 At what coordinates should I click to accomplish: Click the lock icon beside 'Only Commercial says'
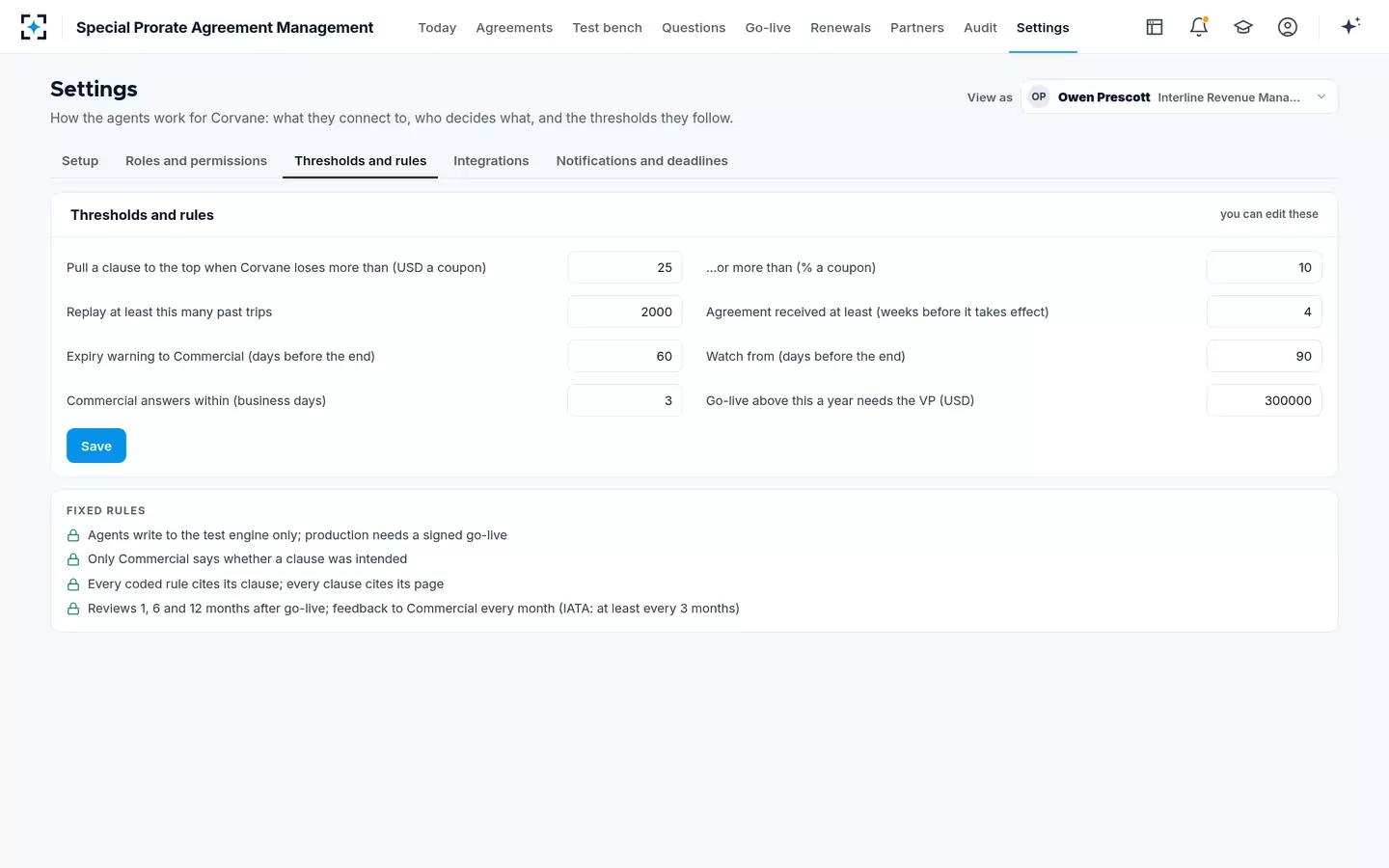point(73,559)
